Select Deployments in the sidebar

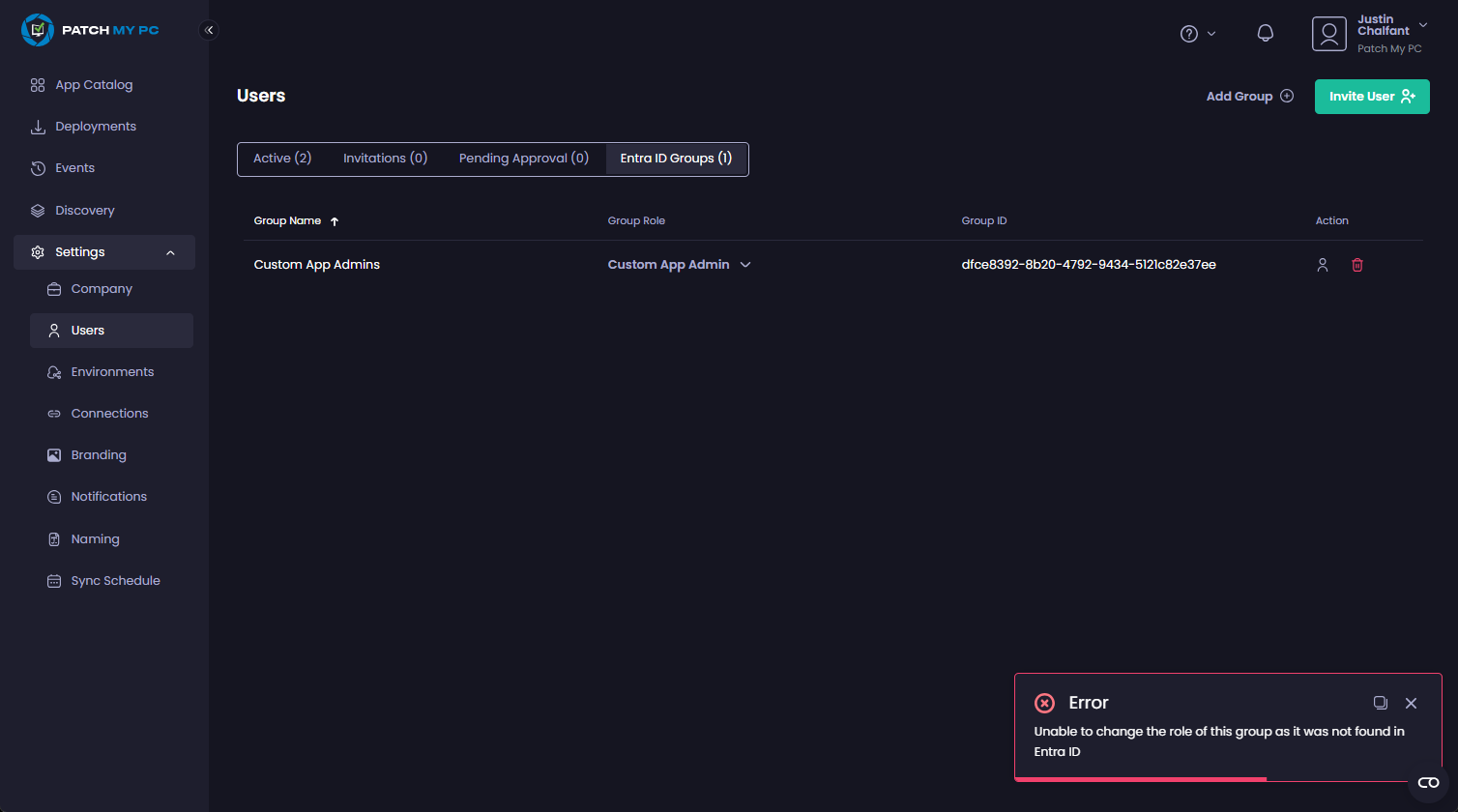tap(94, 126)
